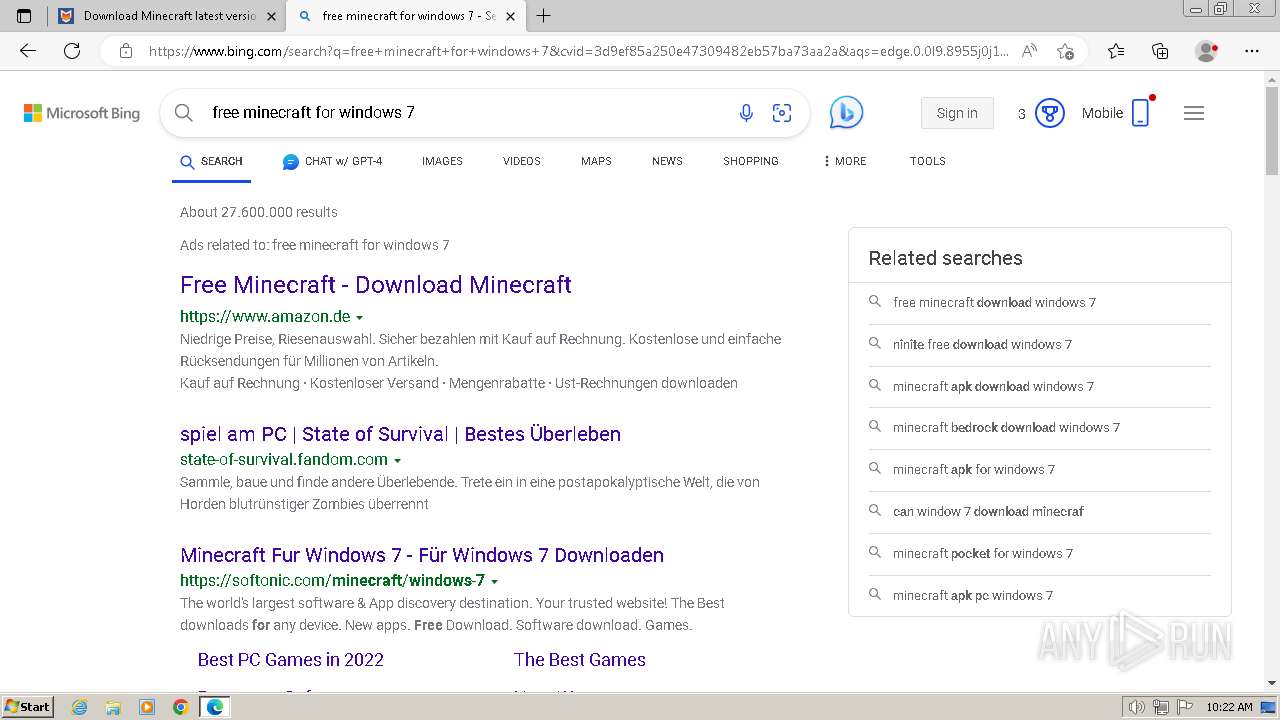Open Internet Explorer from taskbar
Viewport: 1280px width, 720px height.
pyautogui.click(x=80, y=707)
